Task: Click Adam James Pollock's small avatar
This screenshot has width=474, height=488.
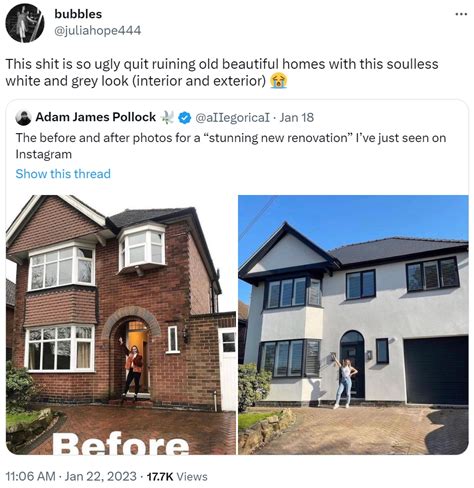Action: (23, 118)
